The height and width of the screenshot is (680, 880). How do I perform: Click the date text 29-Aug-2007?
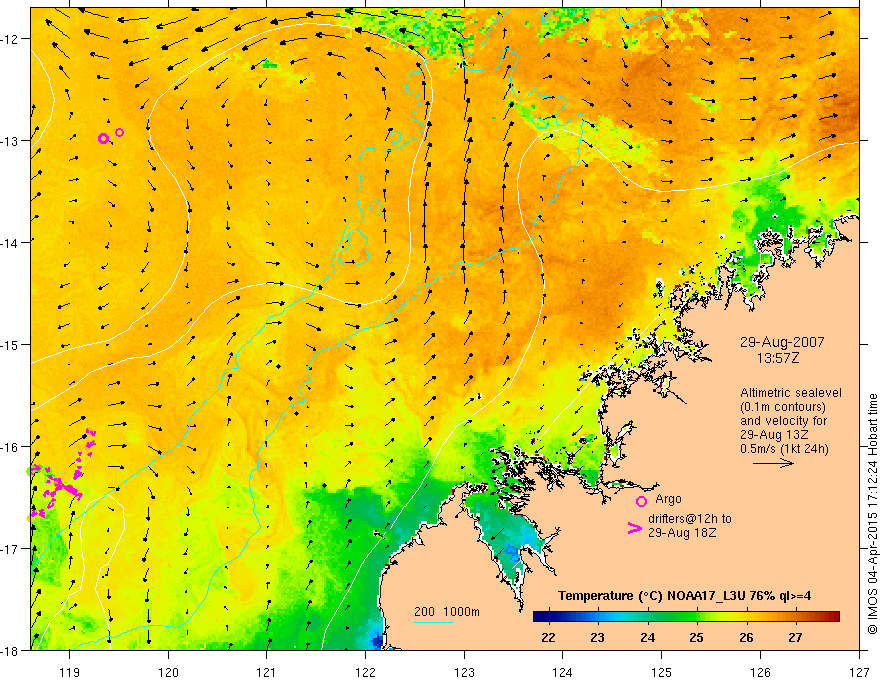(782, 342)
